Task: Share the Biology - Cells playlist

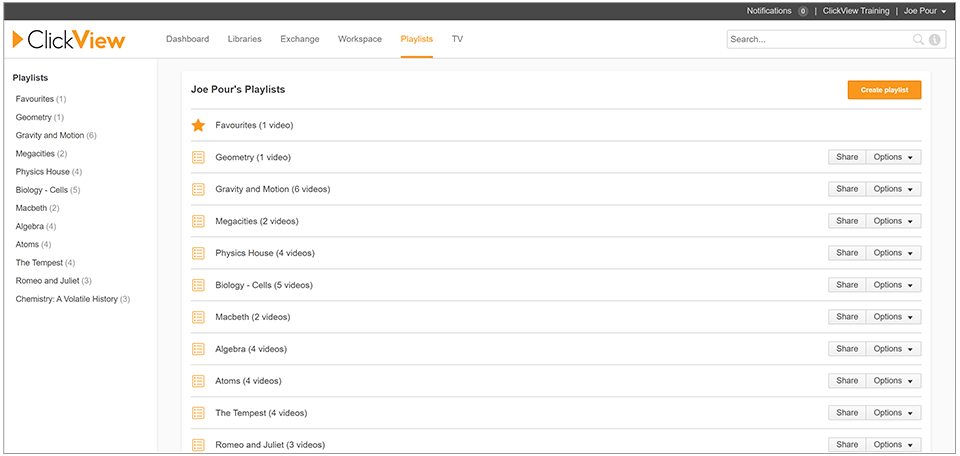Action: 846,285
